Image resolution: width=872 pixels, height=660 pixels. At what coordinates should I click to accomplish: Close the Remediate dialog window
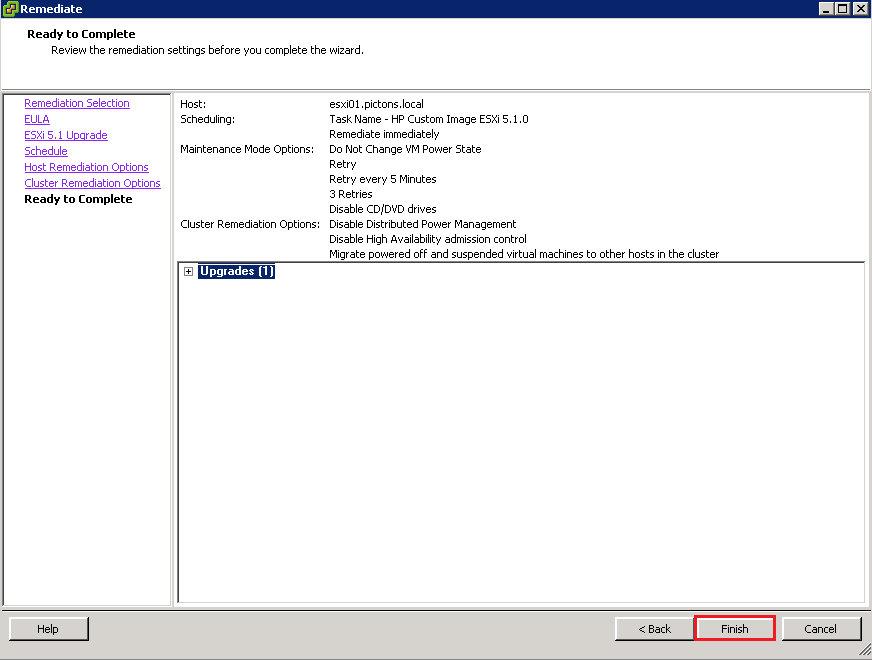click(859, 9)
